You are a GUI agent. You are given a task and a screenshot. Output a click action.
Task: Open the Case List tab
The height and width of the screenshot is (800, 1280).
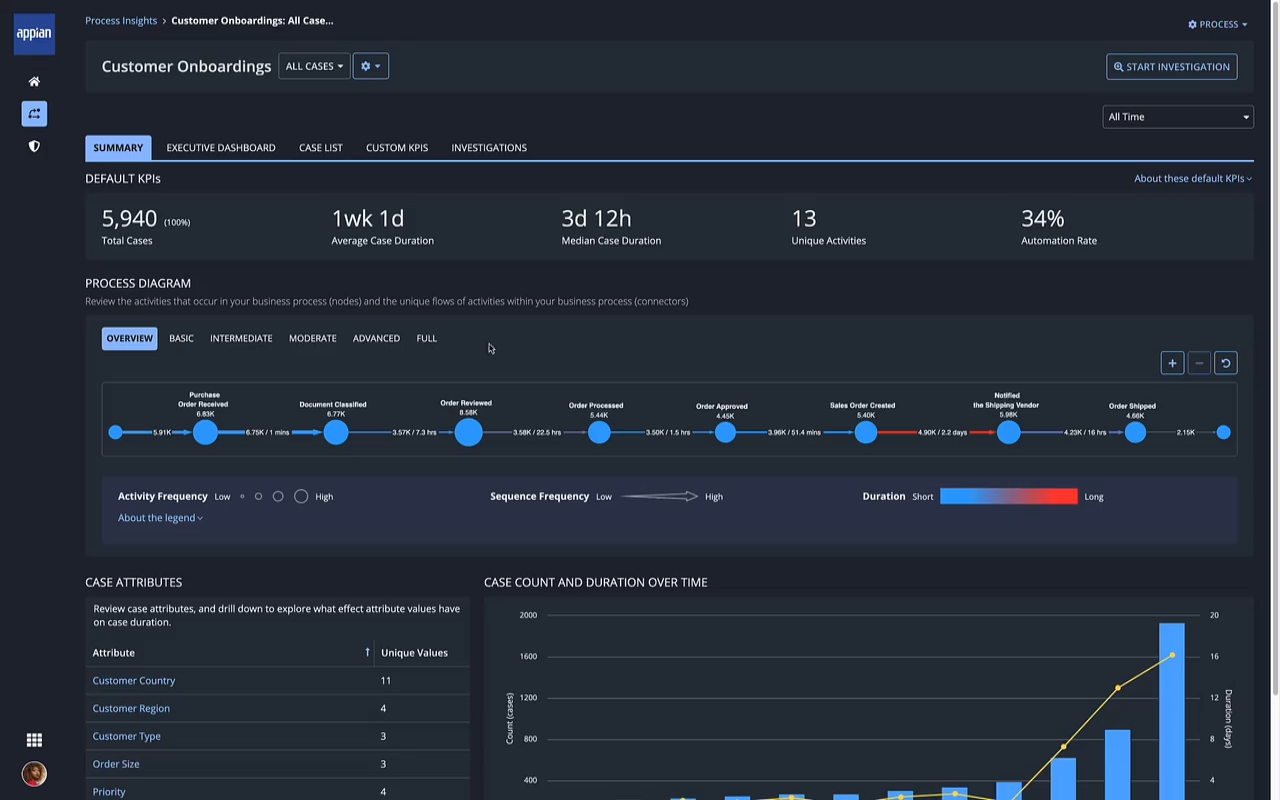[x=320, y=148]
